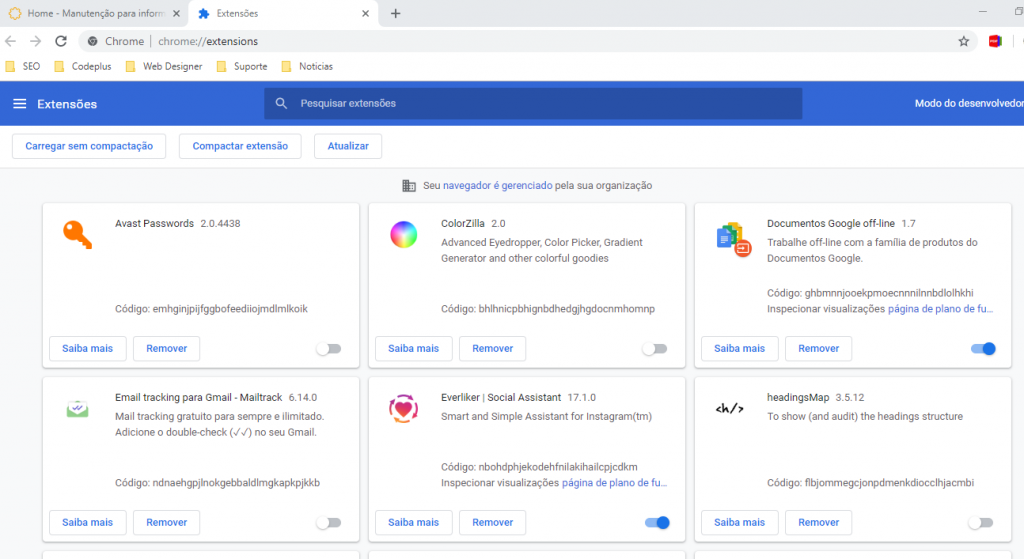Viewport: 1024px width, 559px height.
Task: Remove the Avast Passwords extension
Action: coord(167,349)
